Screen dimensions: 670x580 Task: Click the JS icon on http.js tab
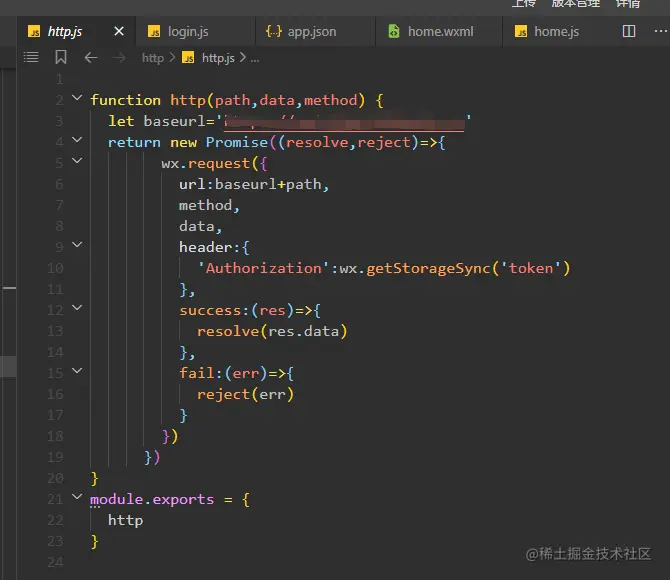click(34, 31)
